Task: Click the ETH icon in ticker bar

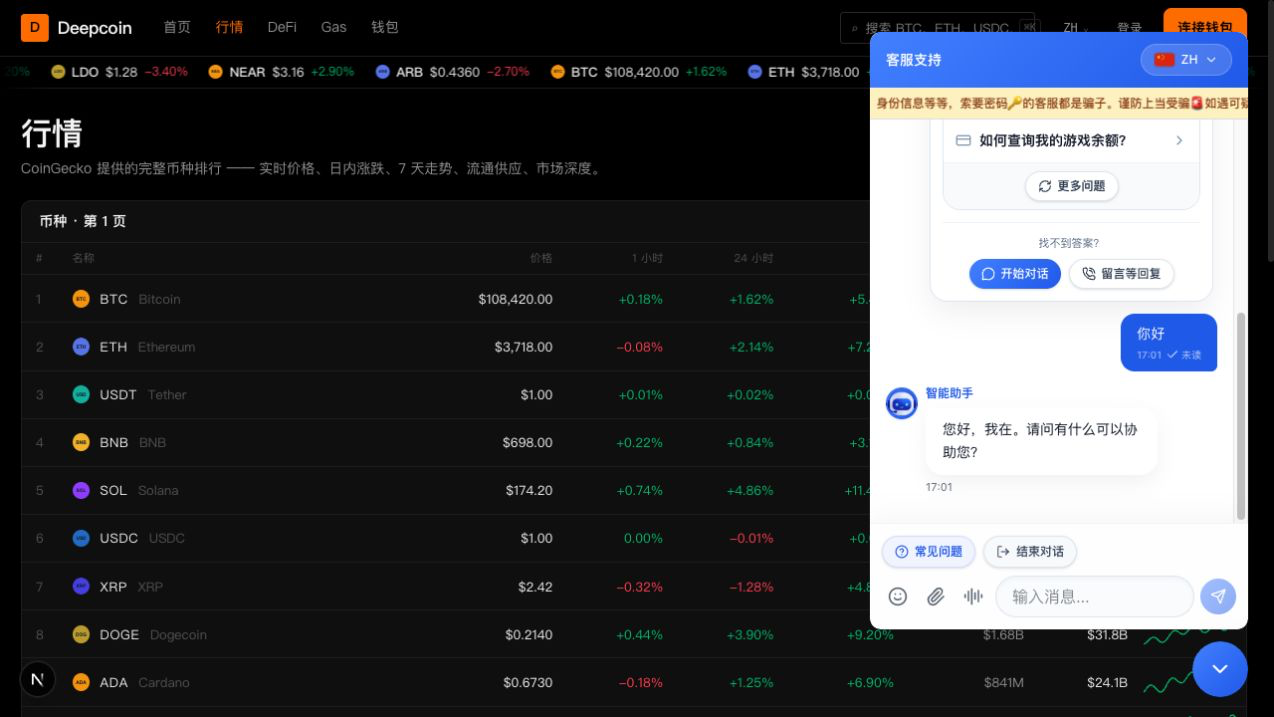Action: click(x=755, y=72)
